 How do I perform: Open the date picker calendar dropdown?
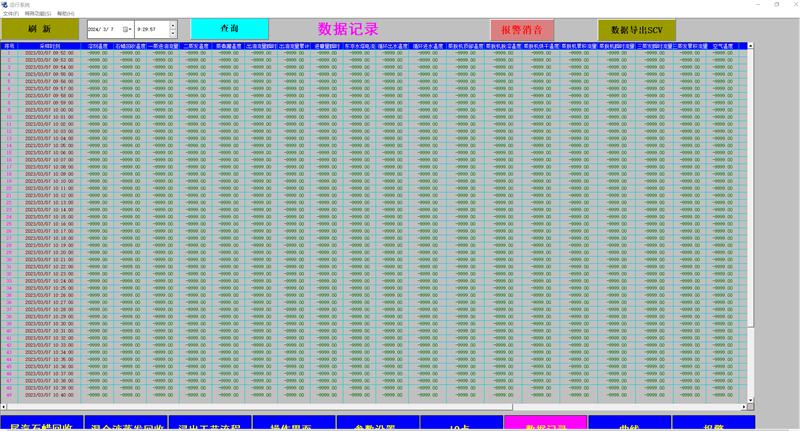(127, 29)
